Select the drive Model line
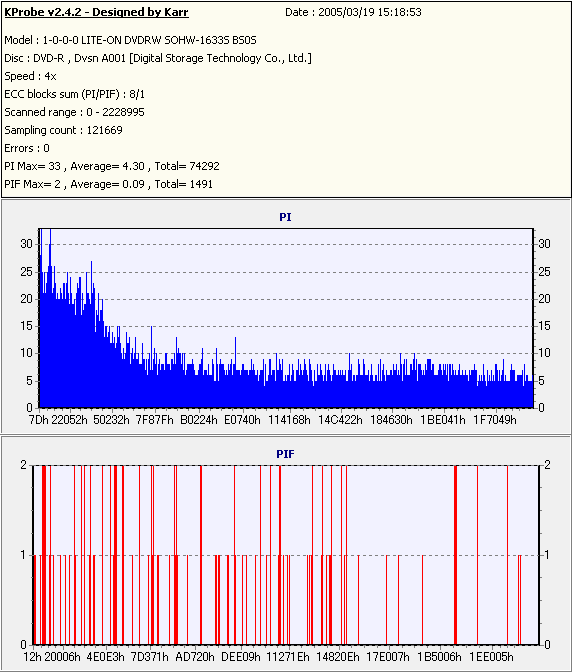 [x=130, y=40]
